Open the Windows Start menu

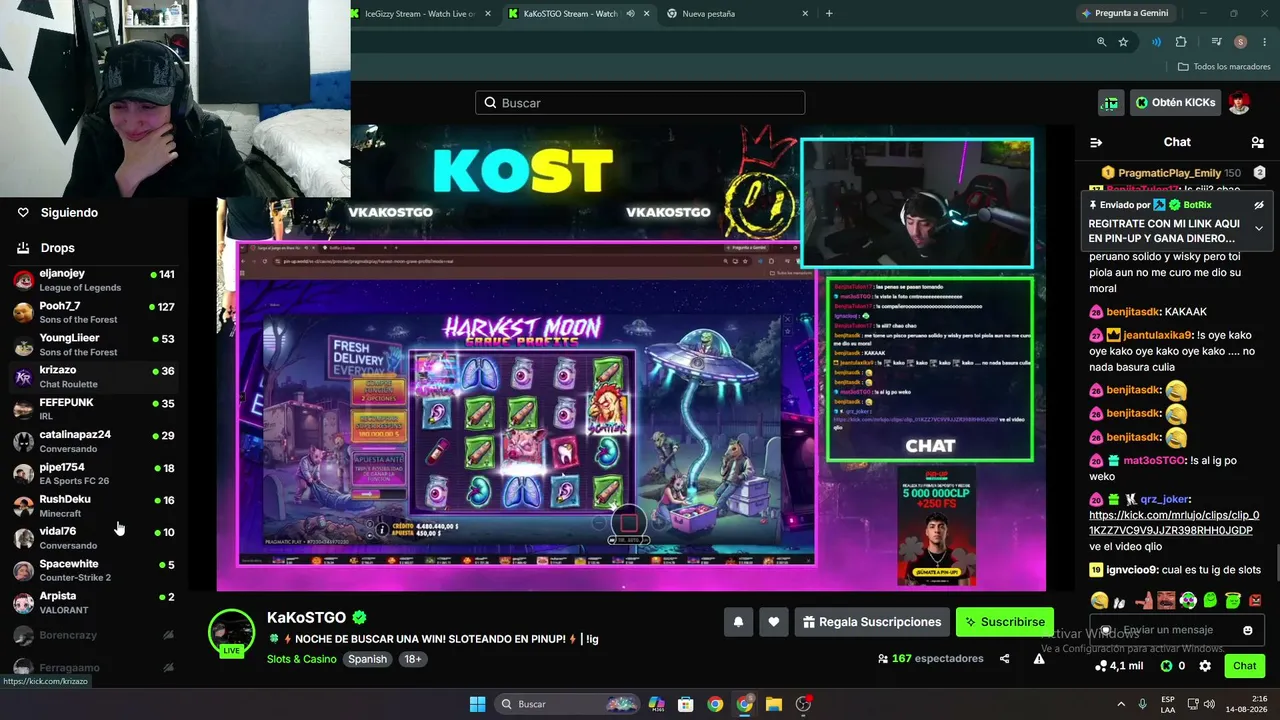(x=477, y=704)
